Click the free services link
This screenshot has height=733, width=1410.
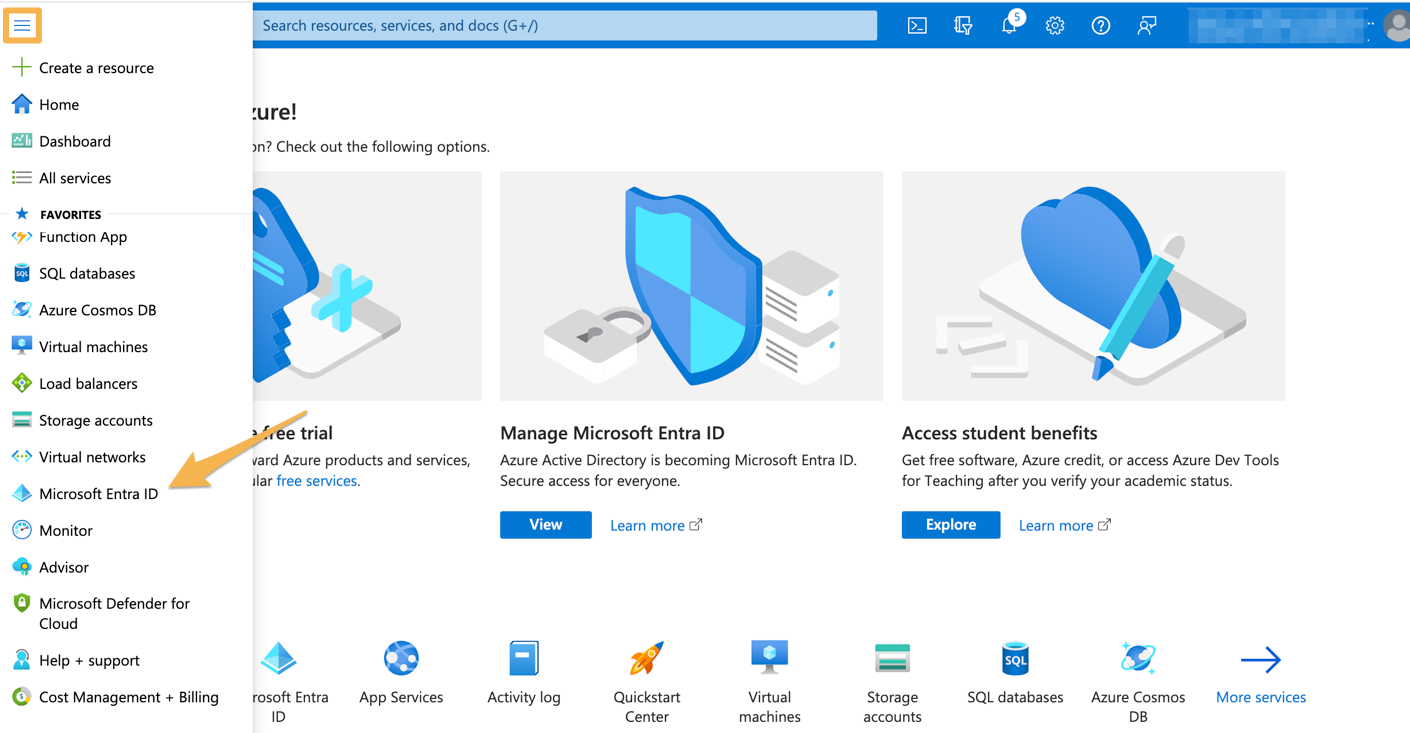tap(316, 481)
